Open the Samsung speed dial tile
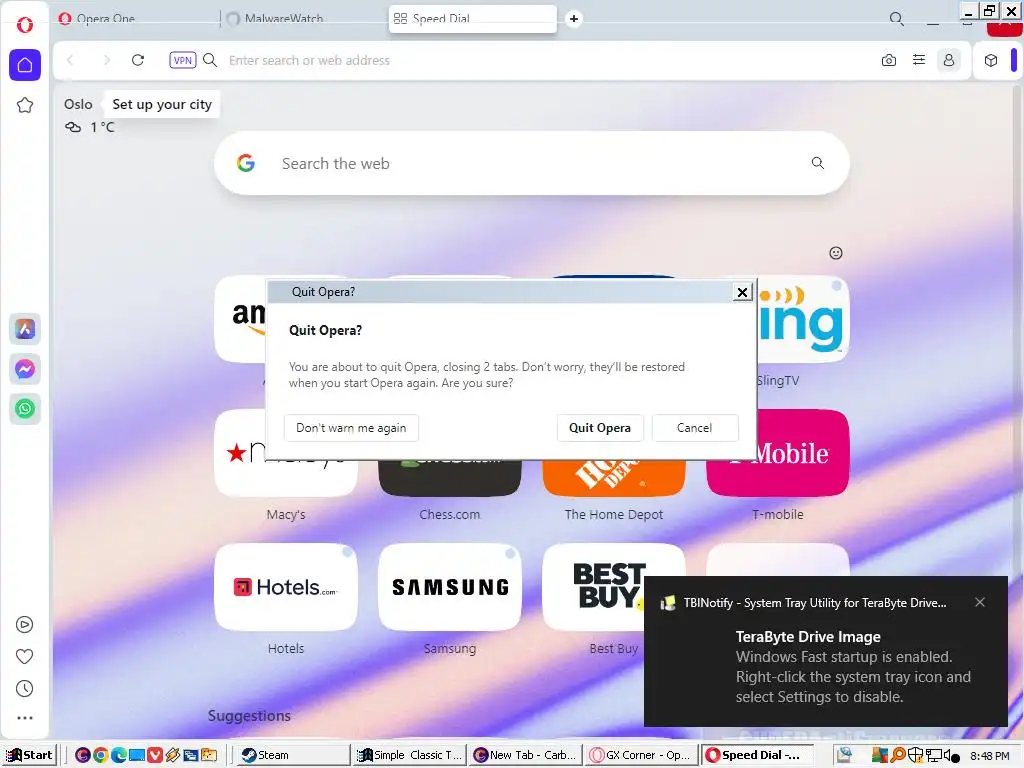The height and width of the screenshot is (768, 1024). coord(450,587)
